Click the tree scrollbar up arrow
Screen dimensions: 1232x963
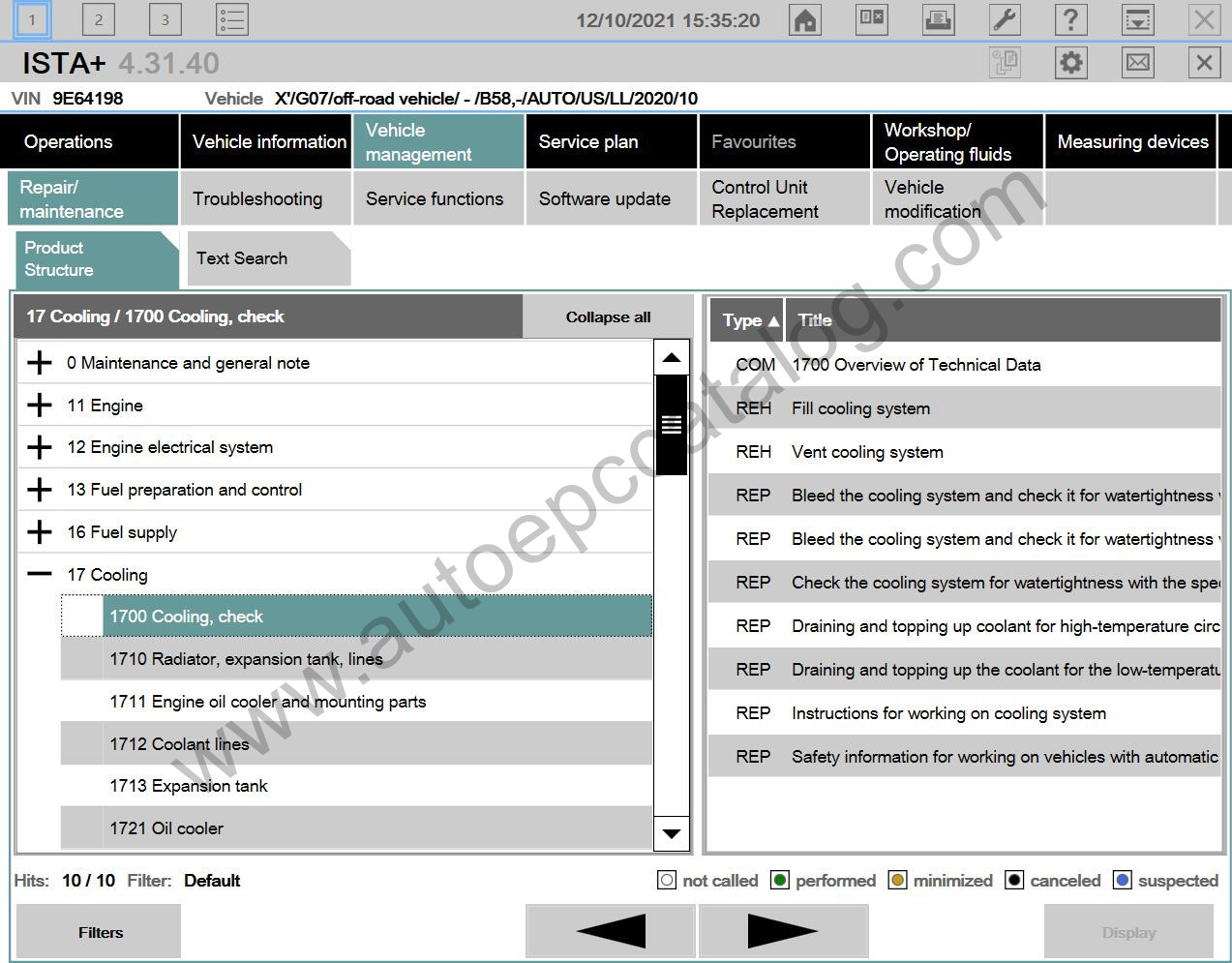tap(672, 357)
